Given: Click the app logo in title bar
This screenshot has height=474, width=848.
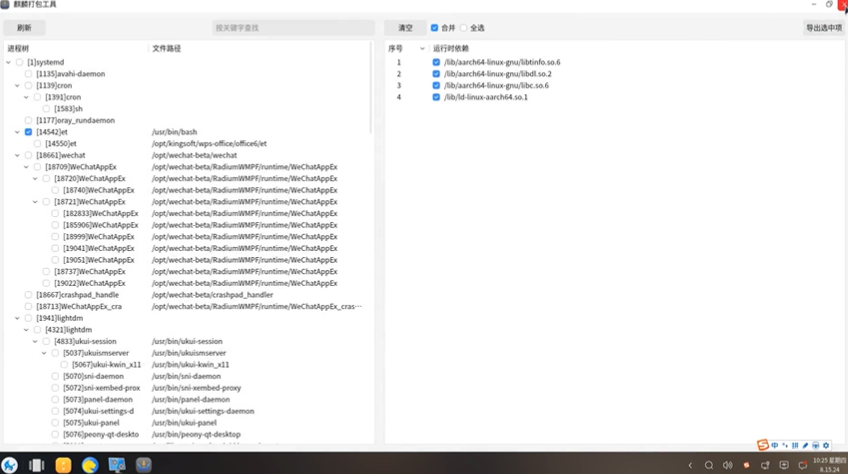Looking at the screenshot, I should tap(5, 4).
